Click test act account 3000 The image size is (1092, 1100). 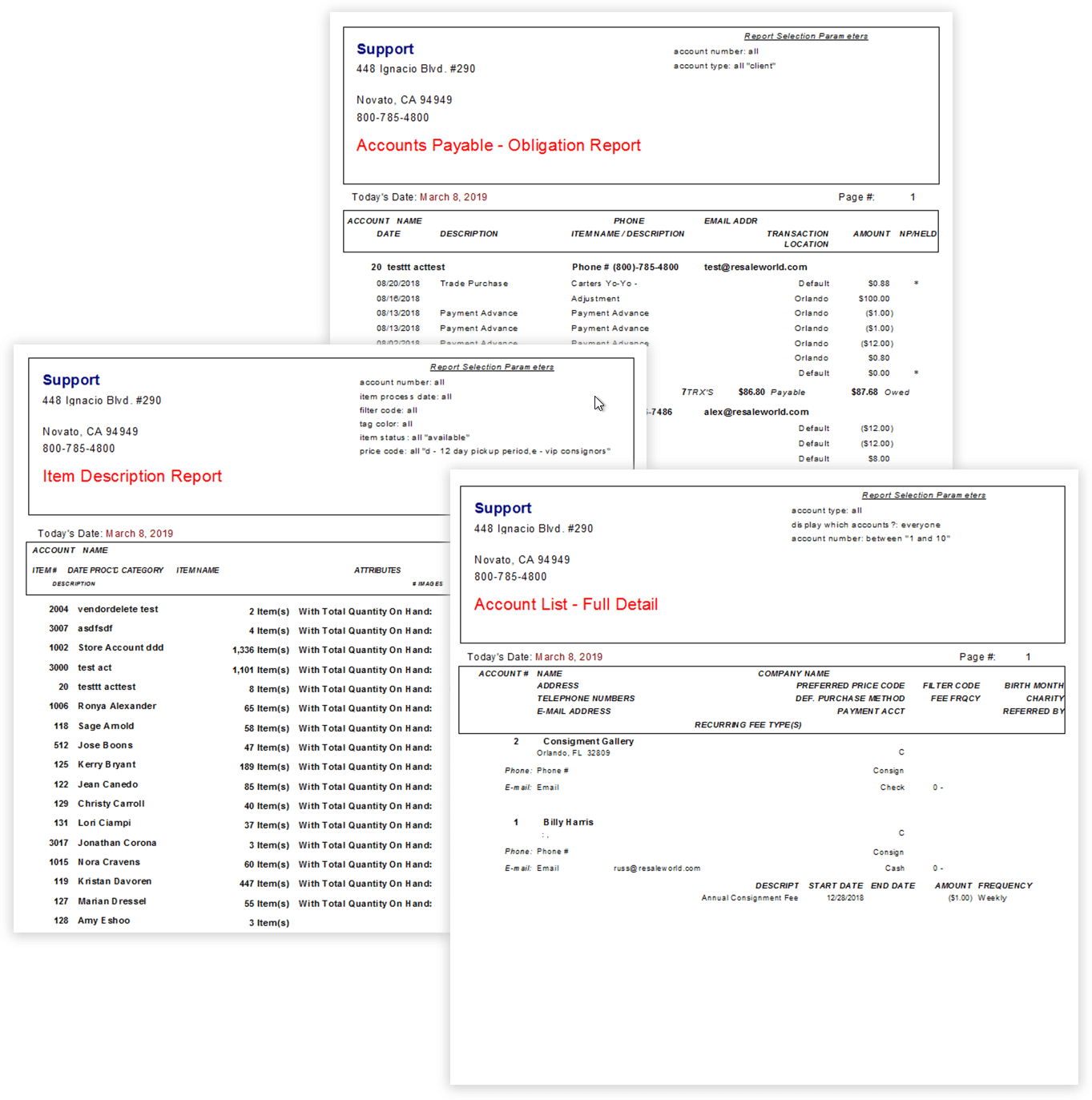[80, 668]
